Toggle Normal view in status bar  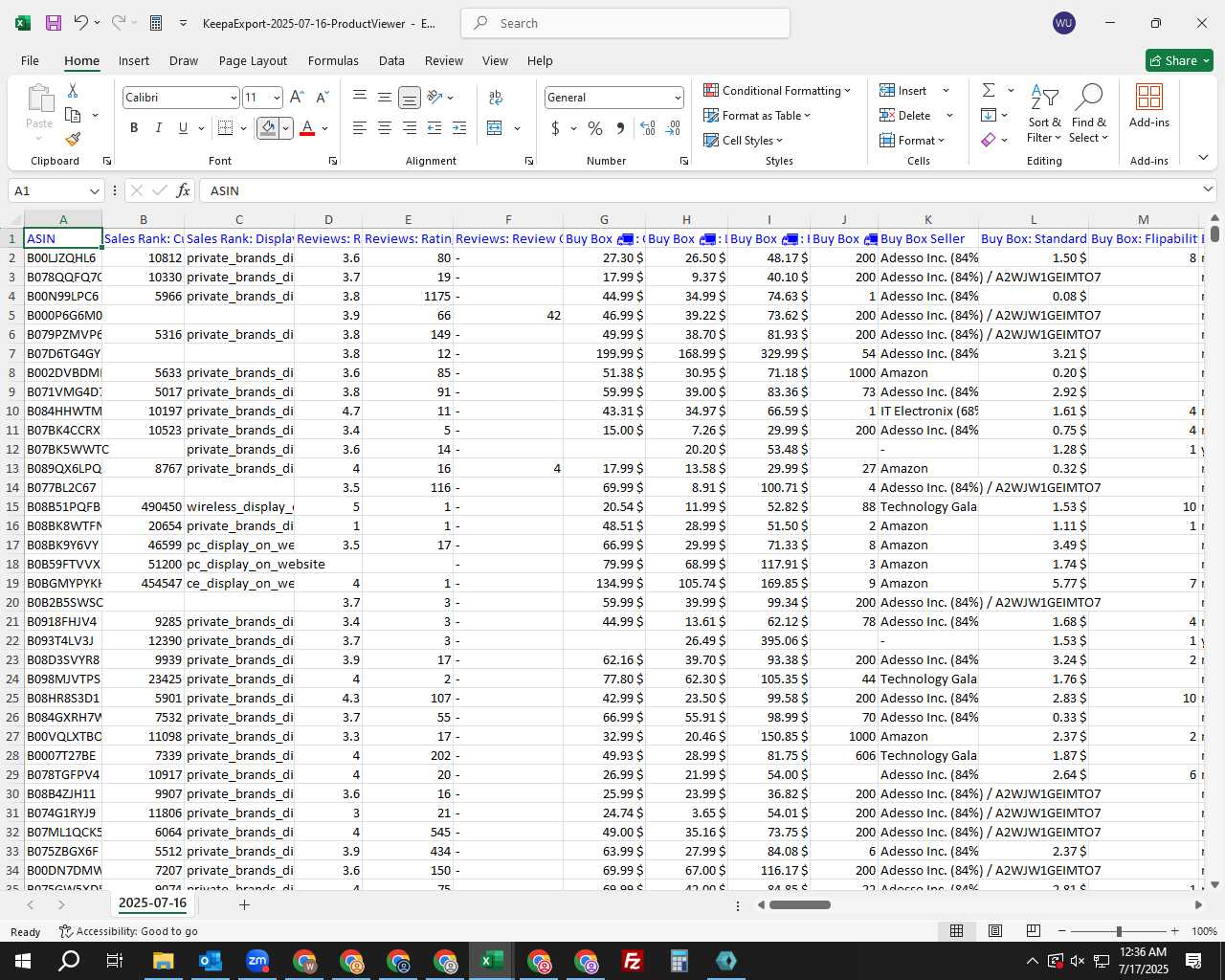tap(956, 931)
